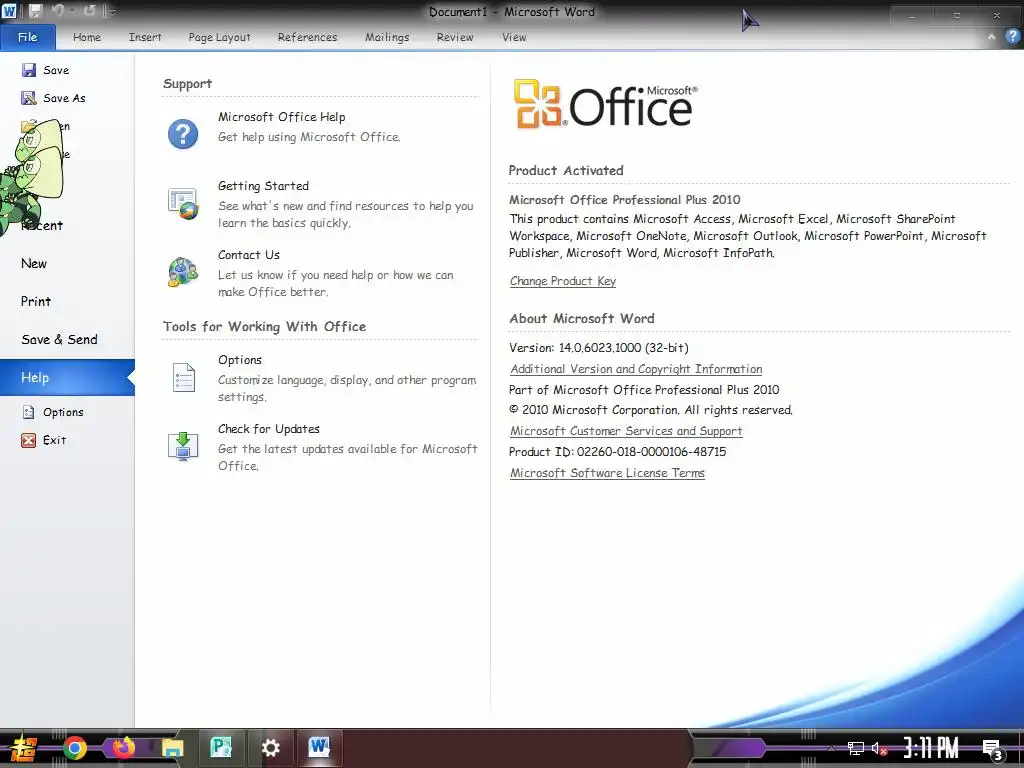Image resolution: width=1024 pixels, height=768 pixels.
Task: Switch to the Mailings tab
Action: tap(387, 37)
